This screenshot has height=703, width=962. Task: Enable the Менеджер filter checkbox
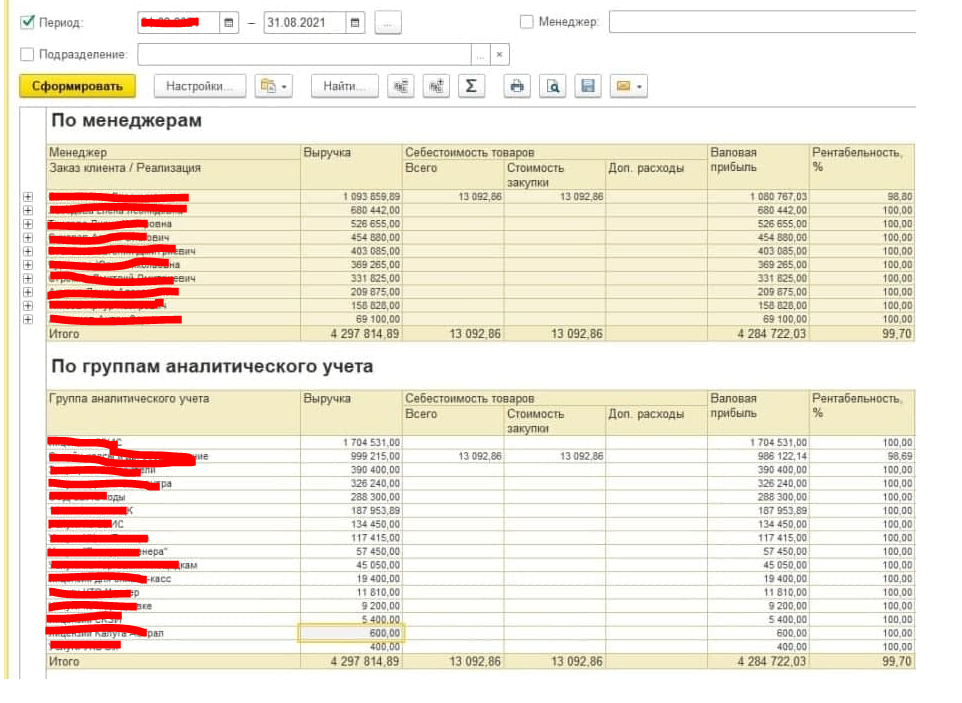[527, 22]
